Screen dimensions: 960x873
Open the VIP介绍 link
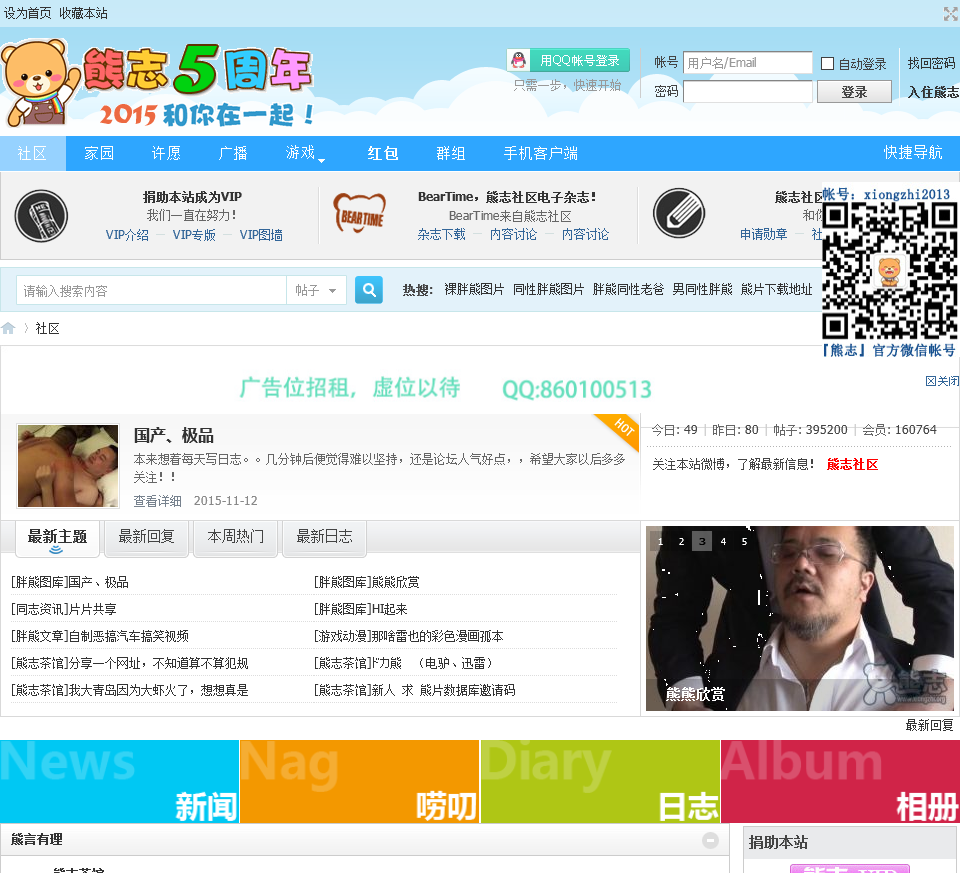pyautogui.click(x=127, y=235)
